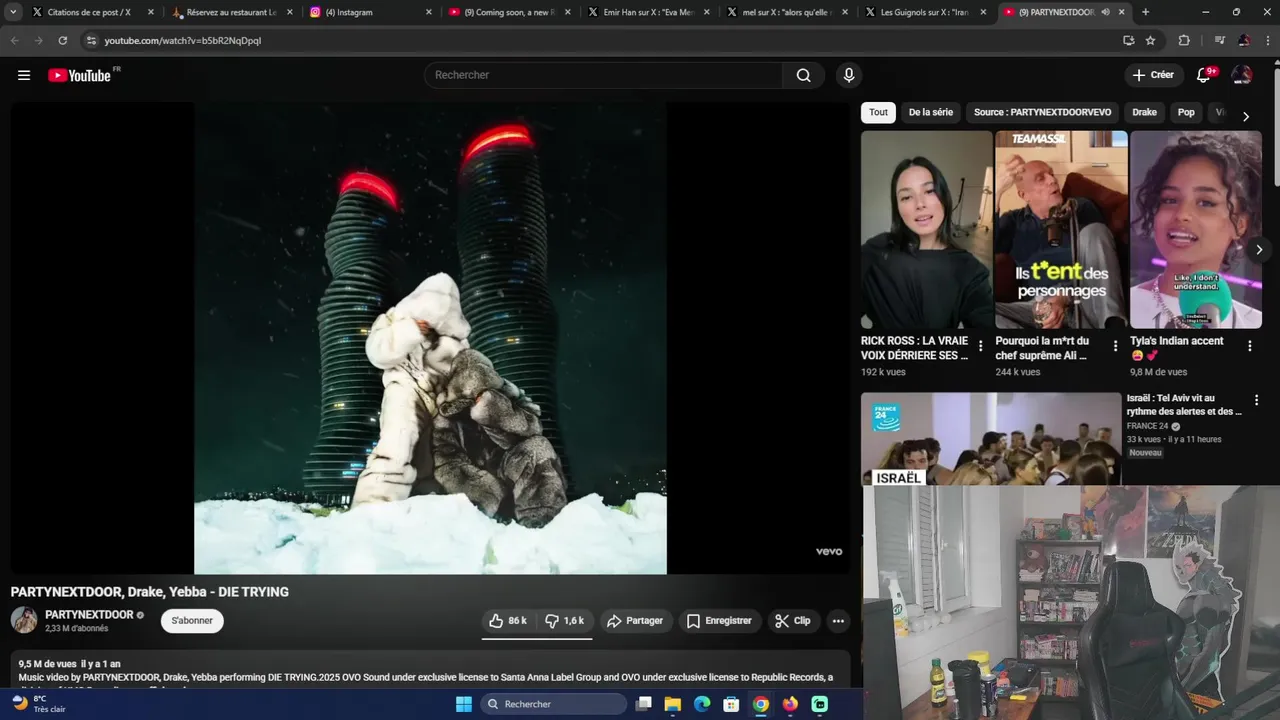Open the Chrome profile avatar

1244,40
